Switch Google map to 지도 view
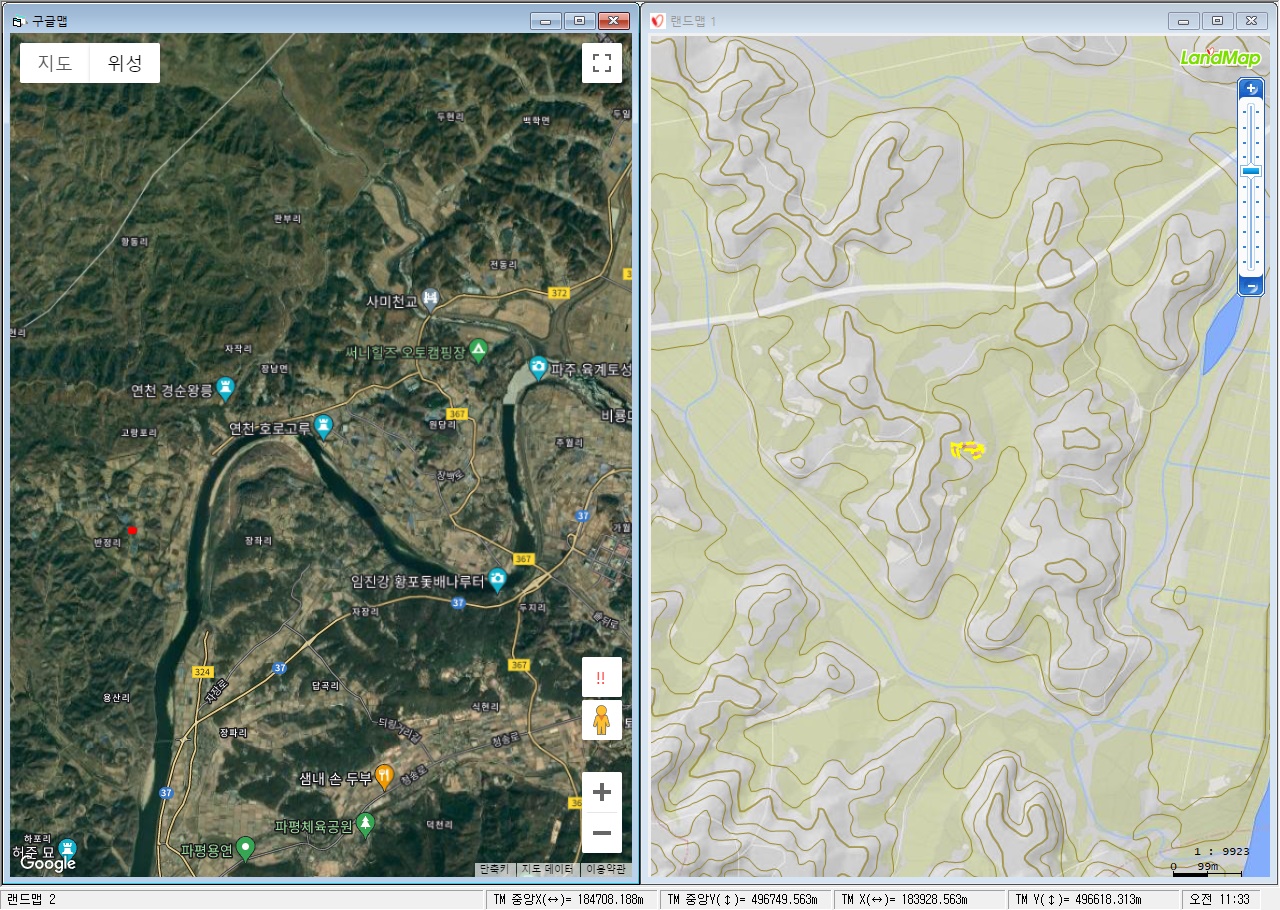Screen dimensions: 1280x910 coord(55,63)
